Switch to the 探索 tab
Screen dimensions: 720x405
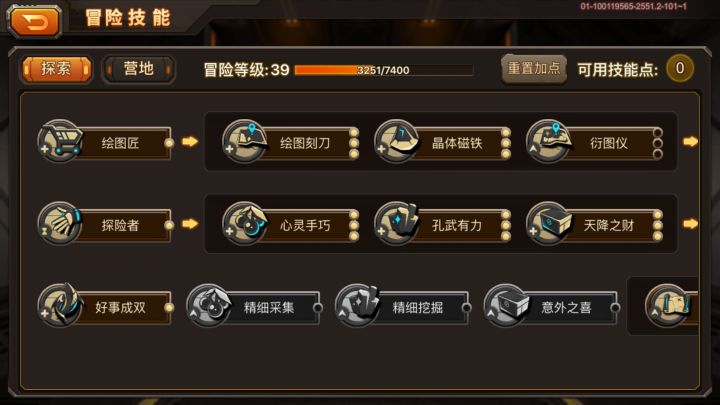pyautogui.click(x=56, y=69)
